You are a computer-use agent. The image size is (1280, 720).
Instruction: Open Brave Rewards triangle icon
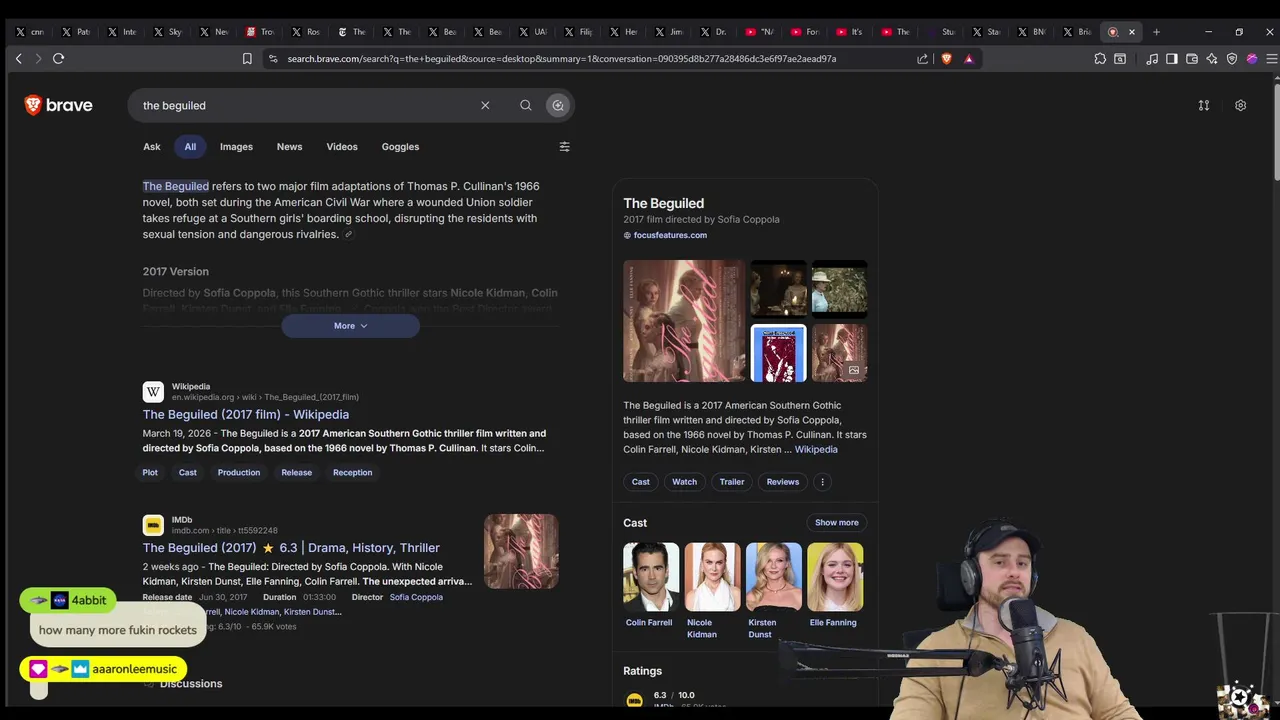968,59
